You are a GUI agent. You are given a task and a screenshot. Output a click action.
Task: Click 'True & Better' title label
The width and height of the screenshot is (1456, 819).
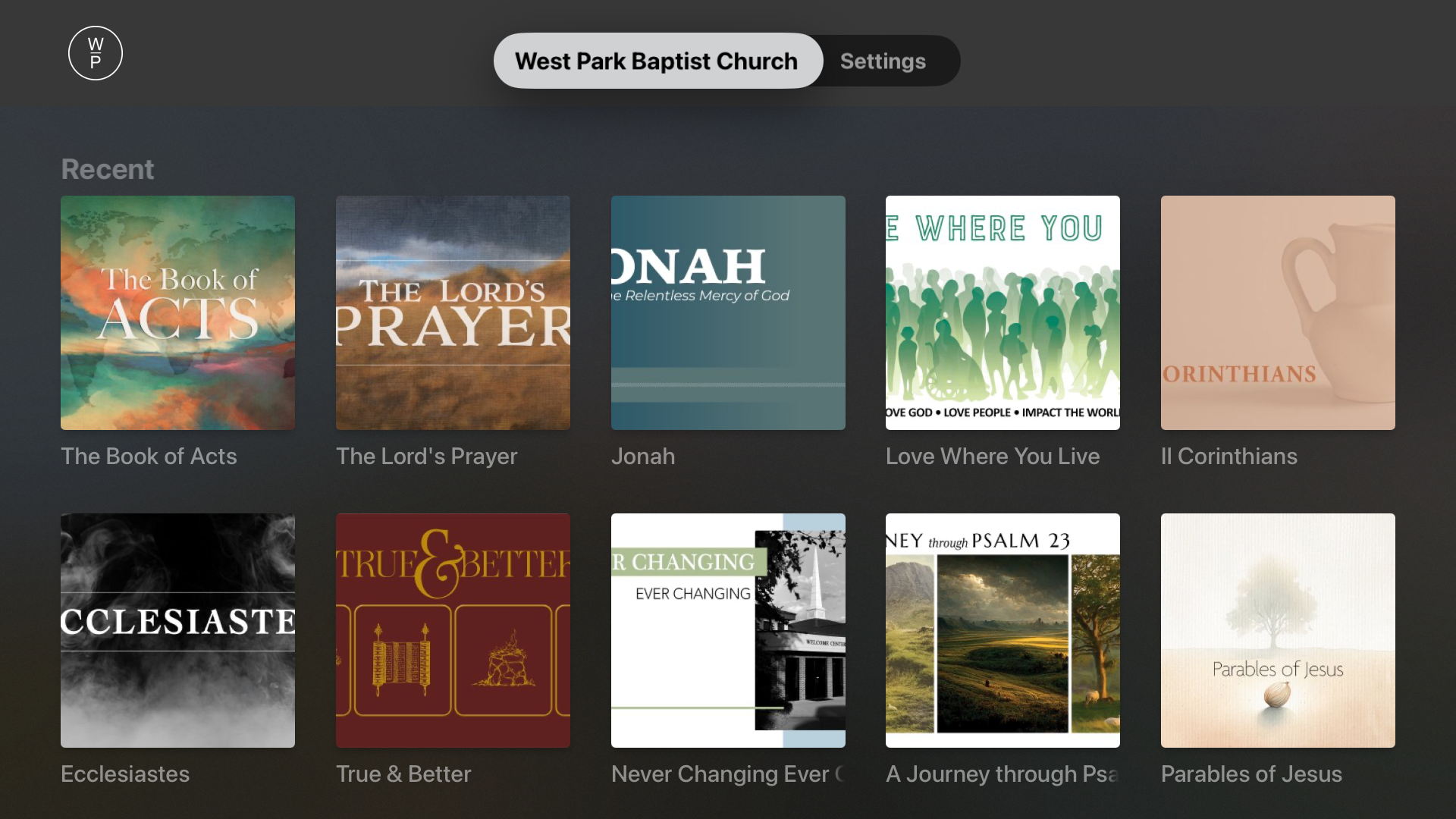(403, 774)
